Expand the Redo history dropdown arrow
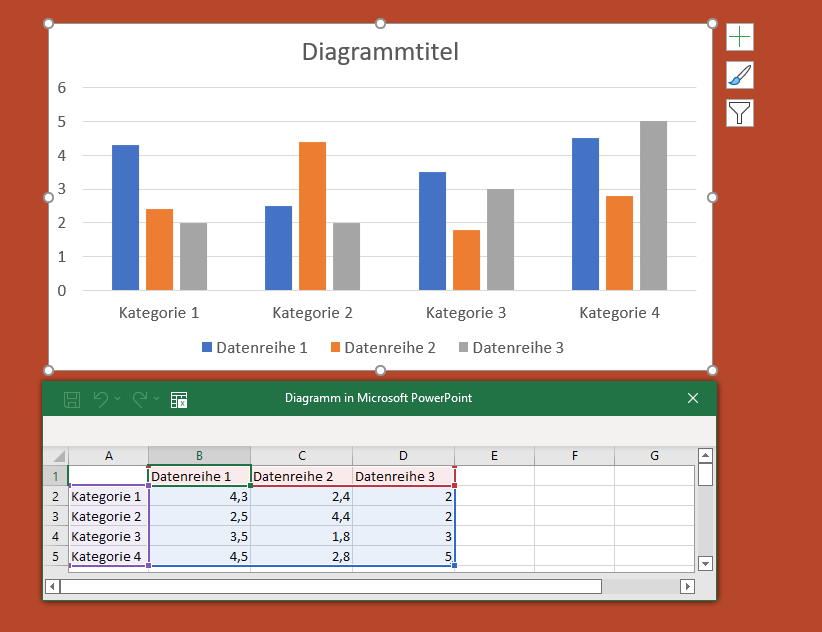 [157, 399]
